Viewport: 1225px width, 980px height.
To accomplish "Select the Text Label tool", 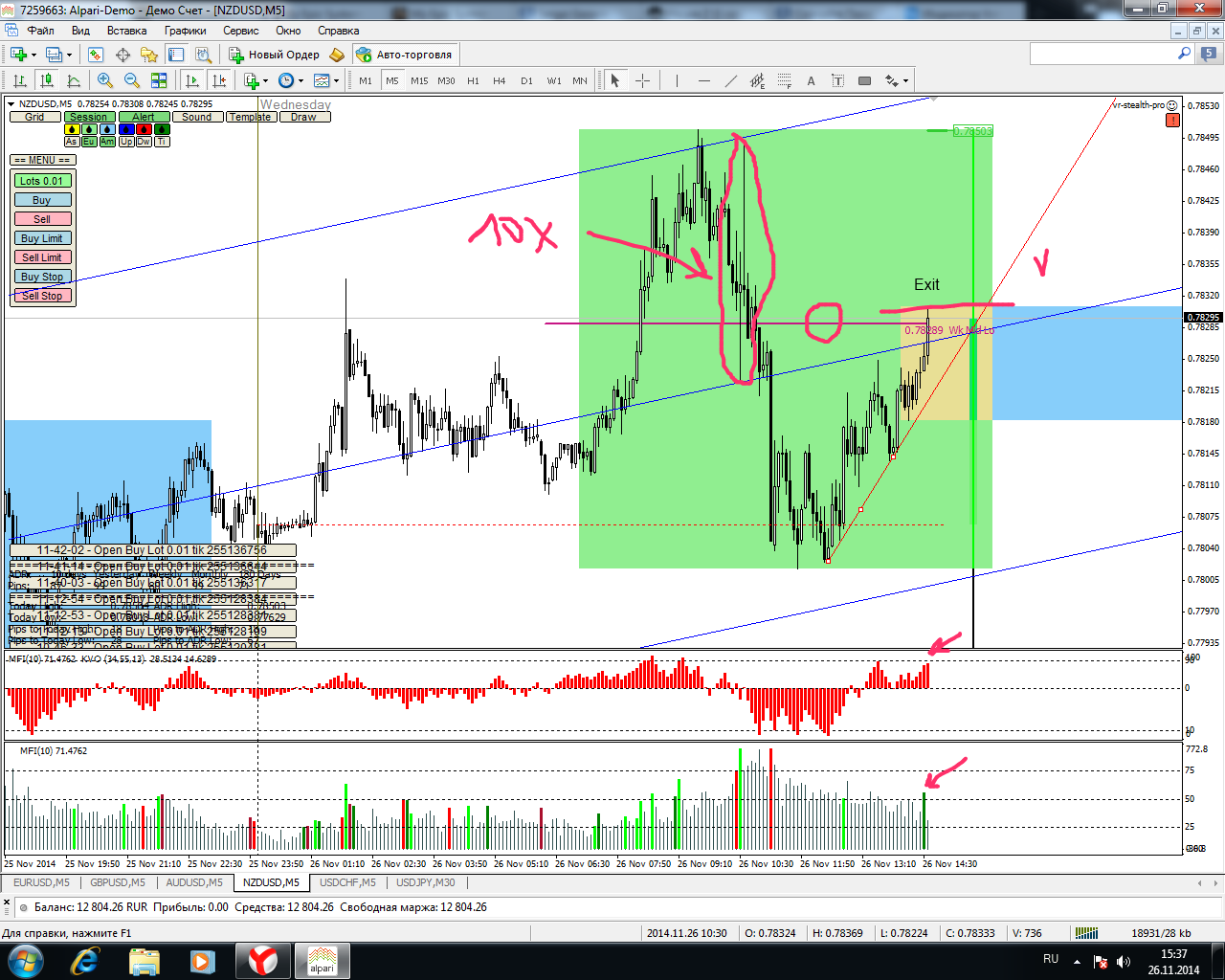I will [x=837, y=80].
